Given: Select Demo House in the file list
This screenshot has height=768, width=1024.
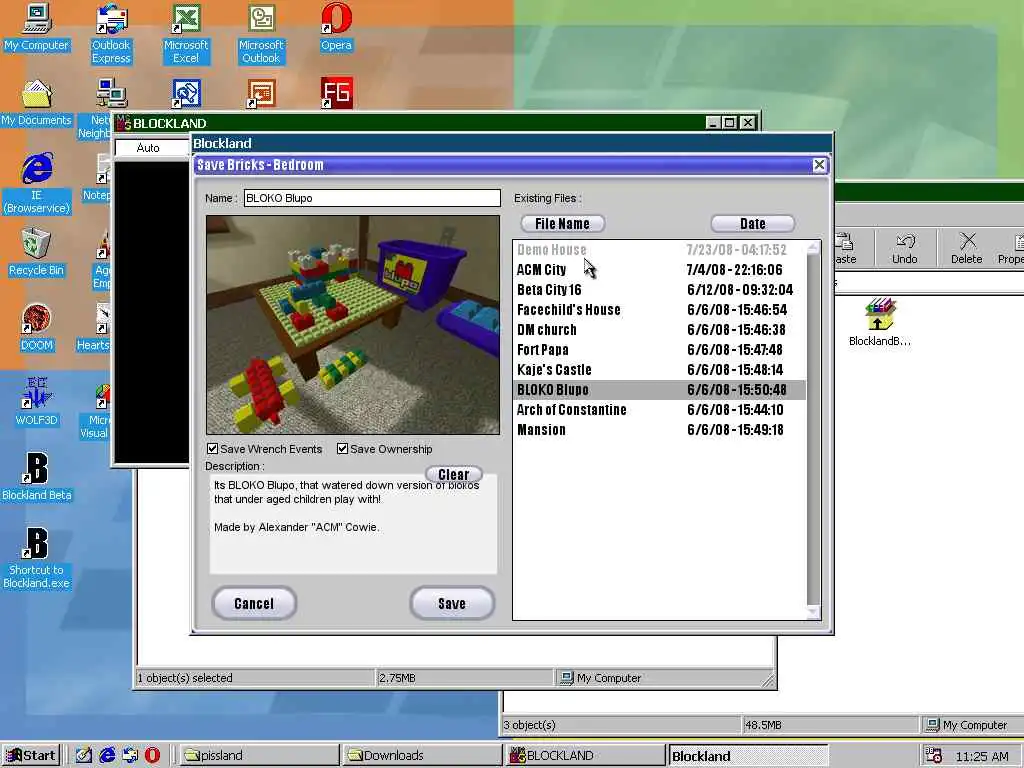Looking at the screenshot, I should coord(660,249).
